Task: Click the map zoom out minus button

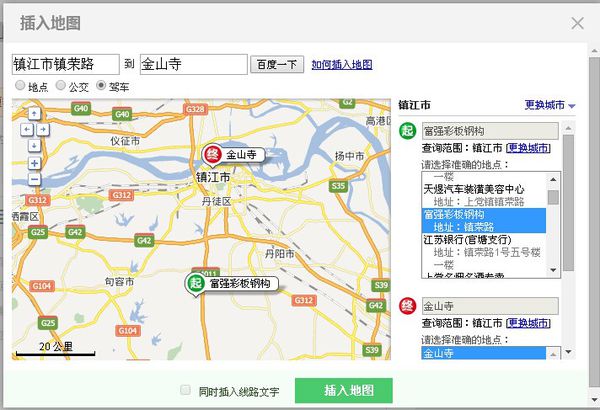Action: [x=34, y=180]
